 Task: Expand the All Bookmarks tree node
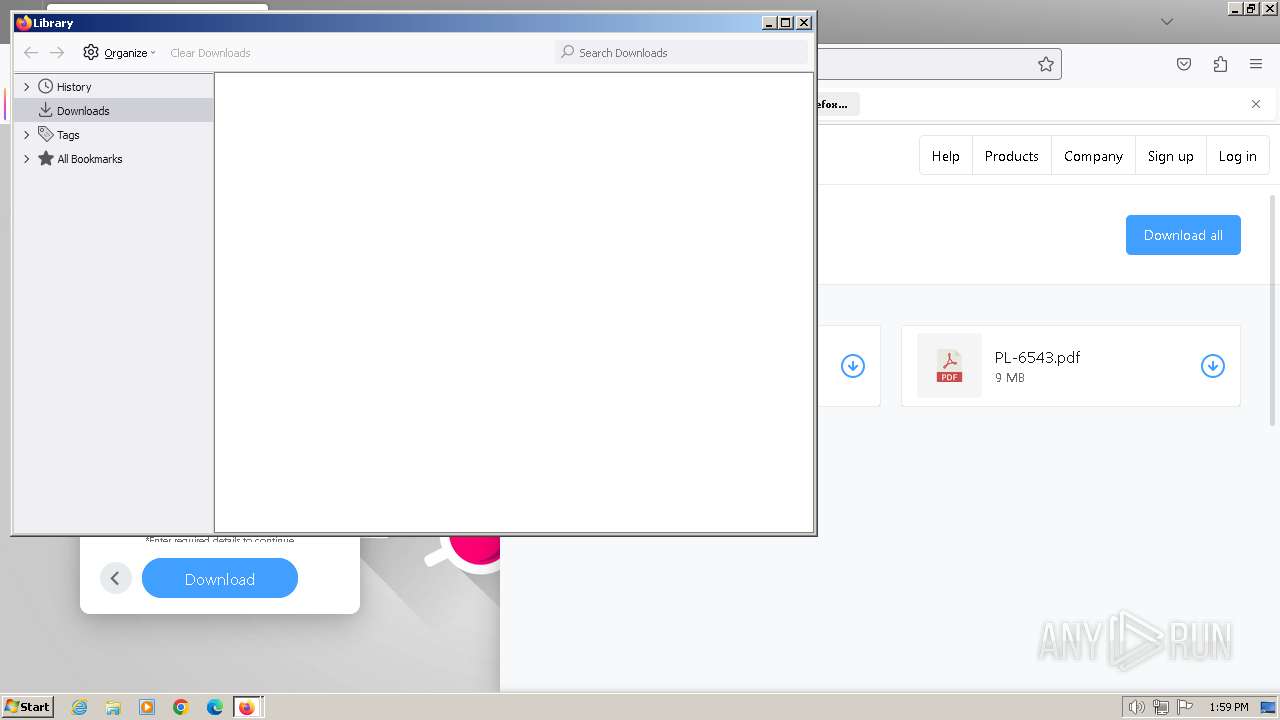point(27,159)
